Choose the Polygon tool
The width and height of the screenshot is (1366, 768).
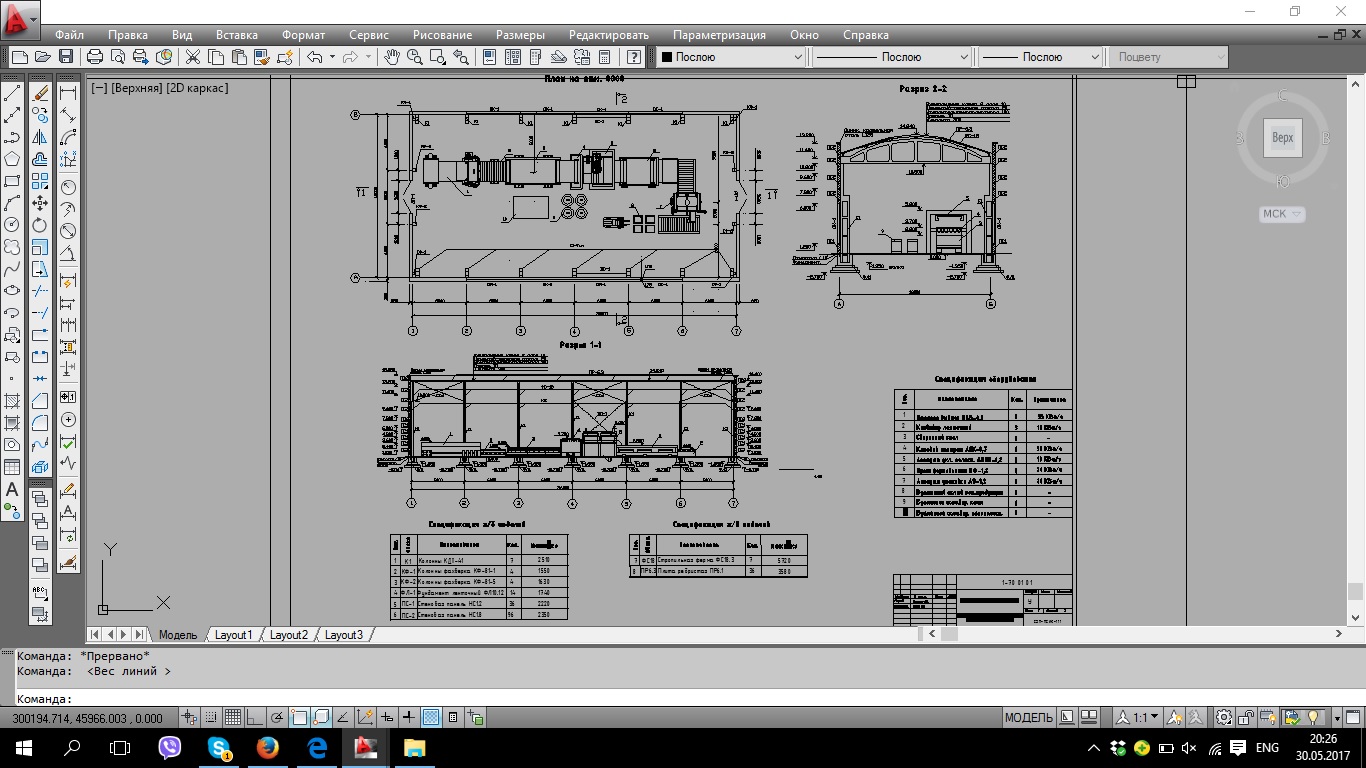[12, 159]
